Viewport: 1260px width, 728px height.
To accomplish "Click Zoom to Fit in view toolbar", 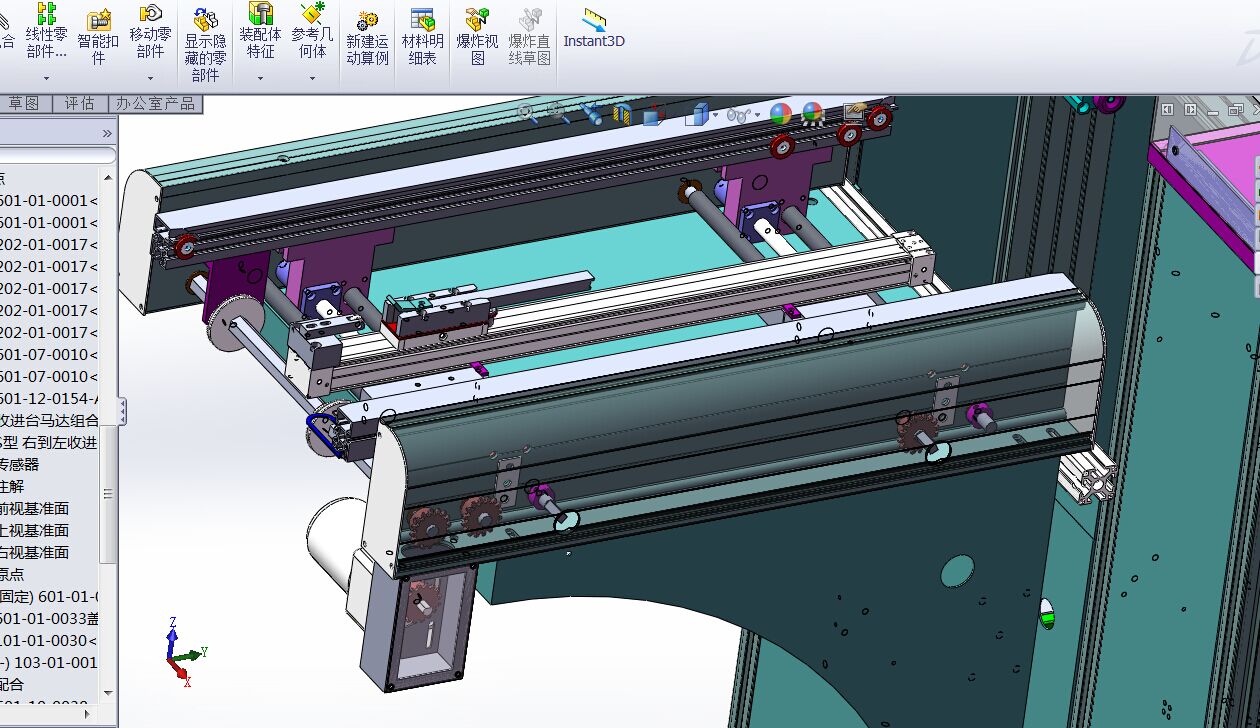I will tap(526, 112).
